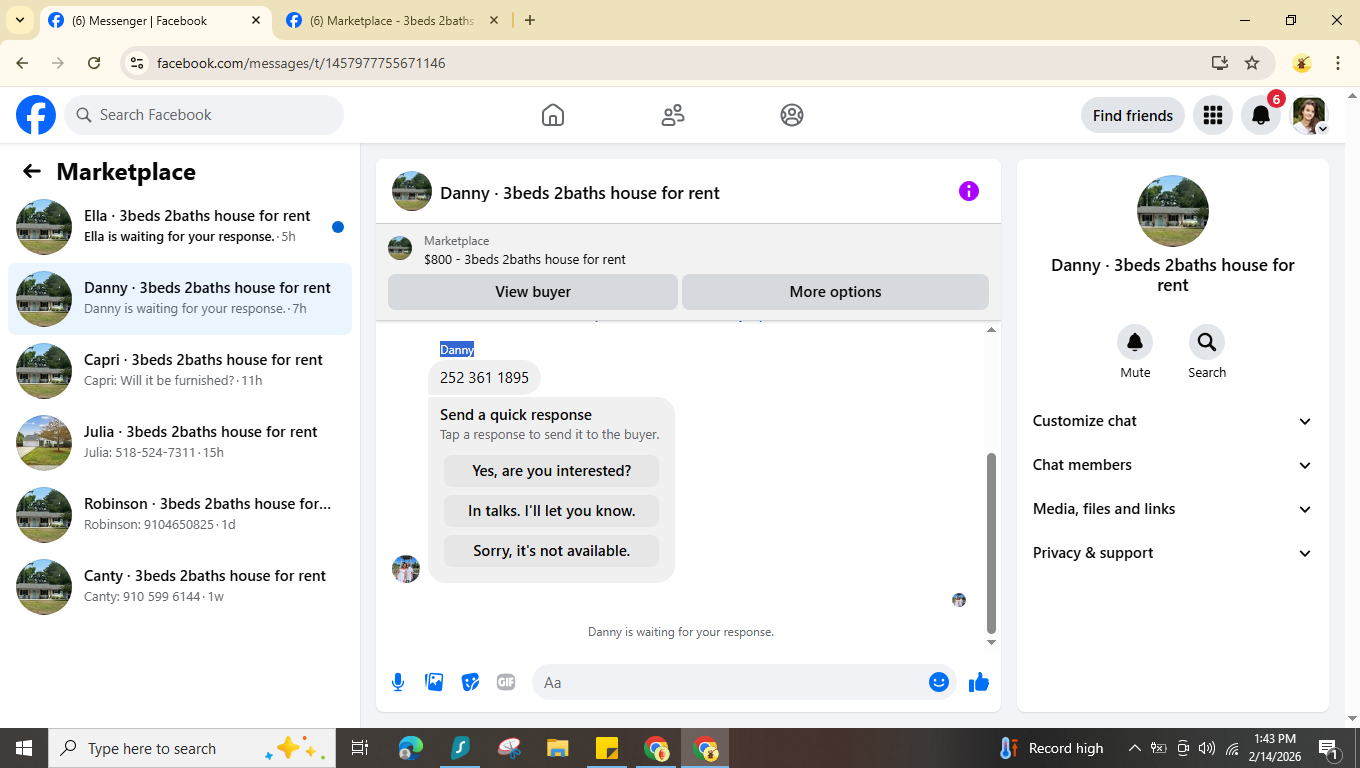This screenshot has height=768, width=1360.
Task: Click the View buyer button
Action: pos(533,292)
